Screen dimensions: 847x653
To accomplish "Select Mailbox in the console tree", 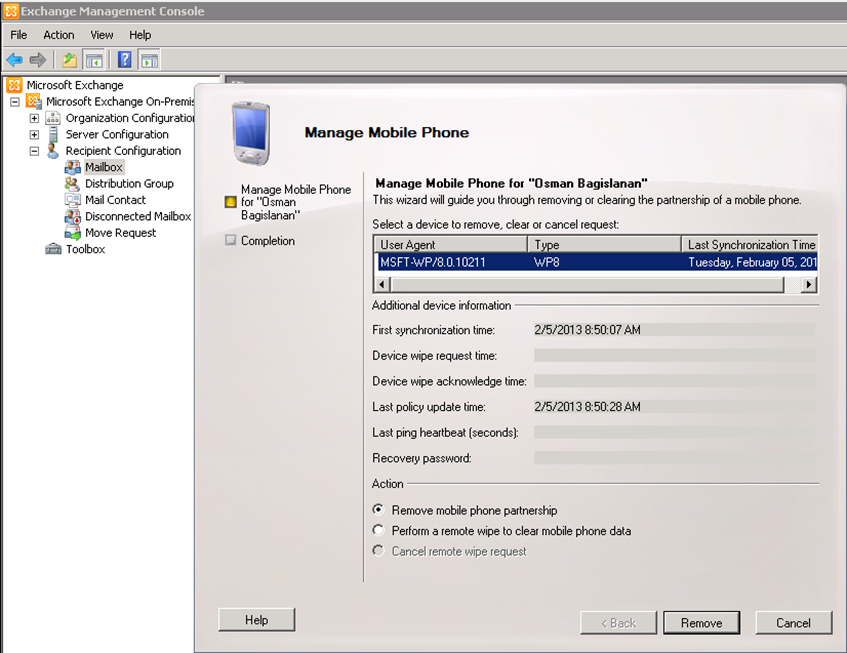I will (104, 167).
